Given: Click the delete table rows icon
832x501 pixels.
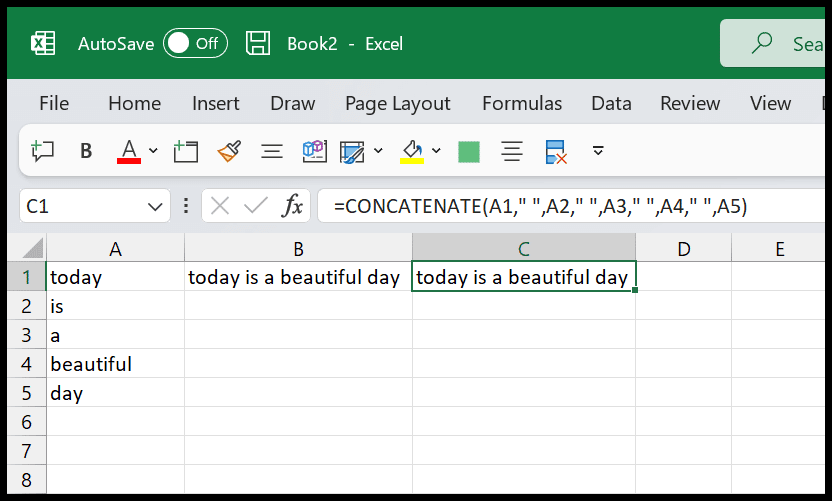Looking at the screenshot, I should (x=556, y=152).
